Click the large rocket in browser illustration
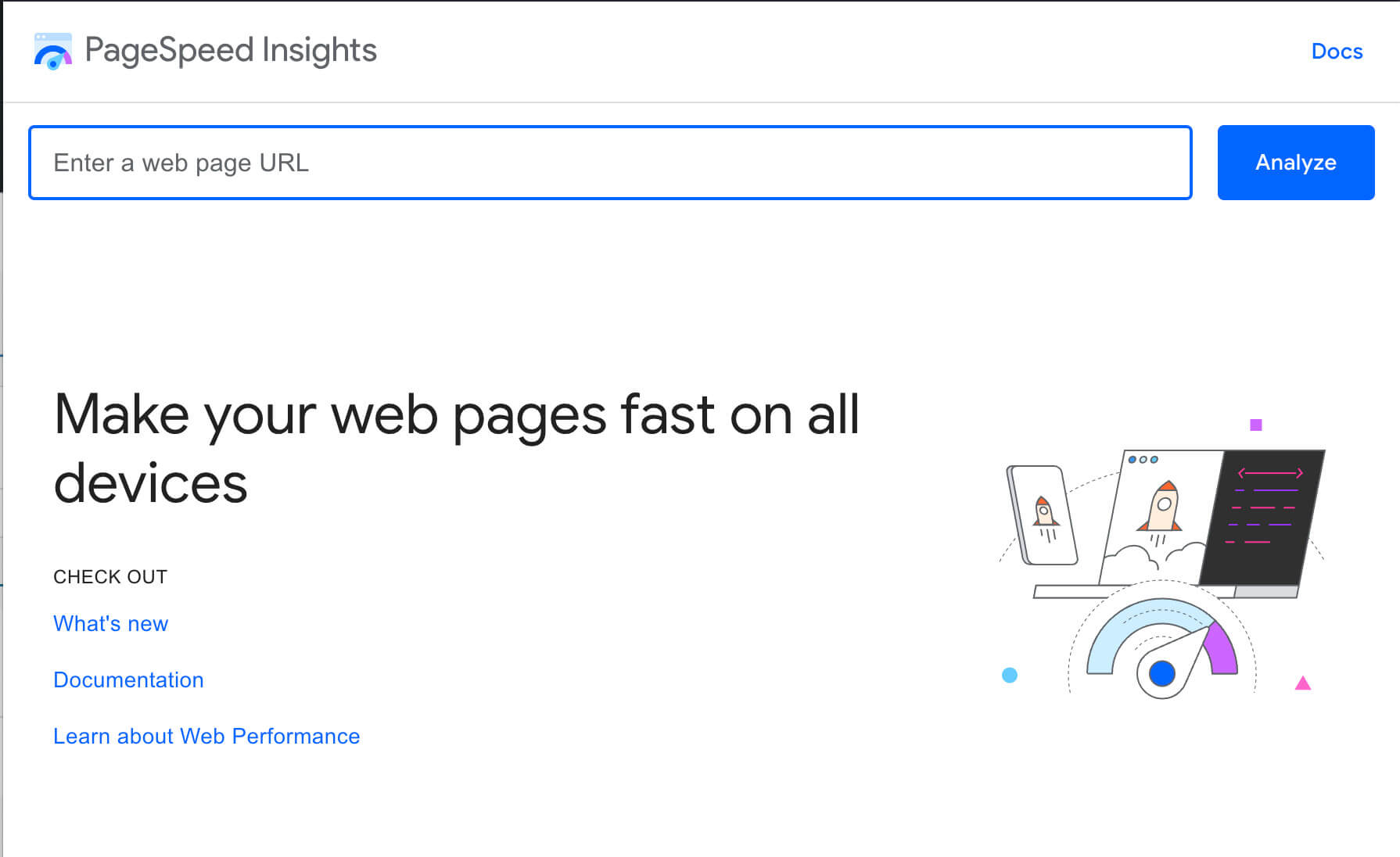The image size is (1400, 857). pyautogui.click(x=1162, y=507)
